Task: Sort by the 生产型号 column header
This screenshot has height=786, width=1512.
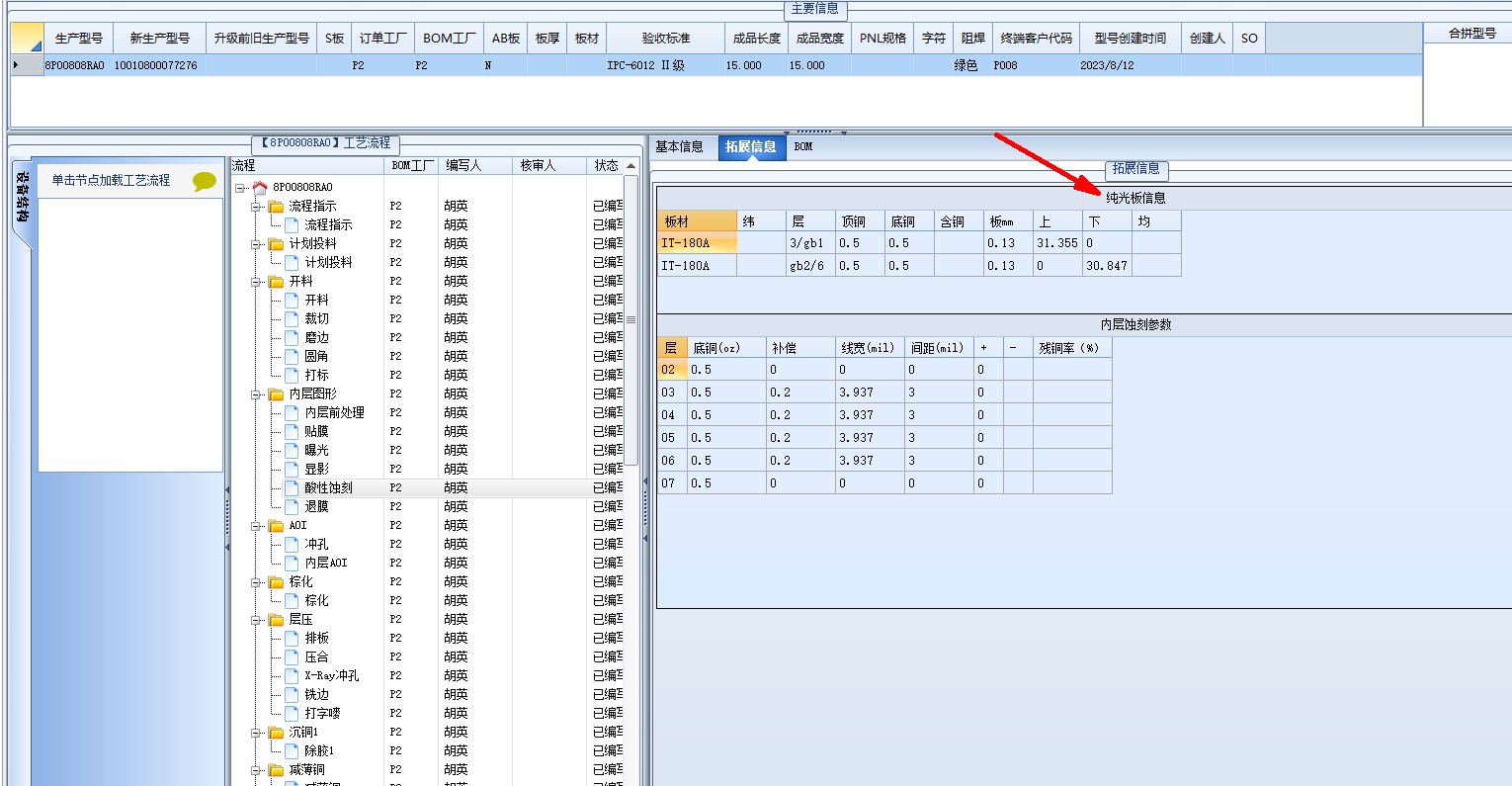Action: pyautogui.click(x=79, y=39)
